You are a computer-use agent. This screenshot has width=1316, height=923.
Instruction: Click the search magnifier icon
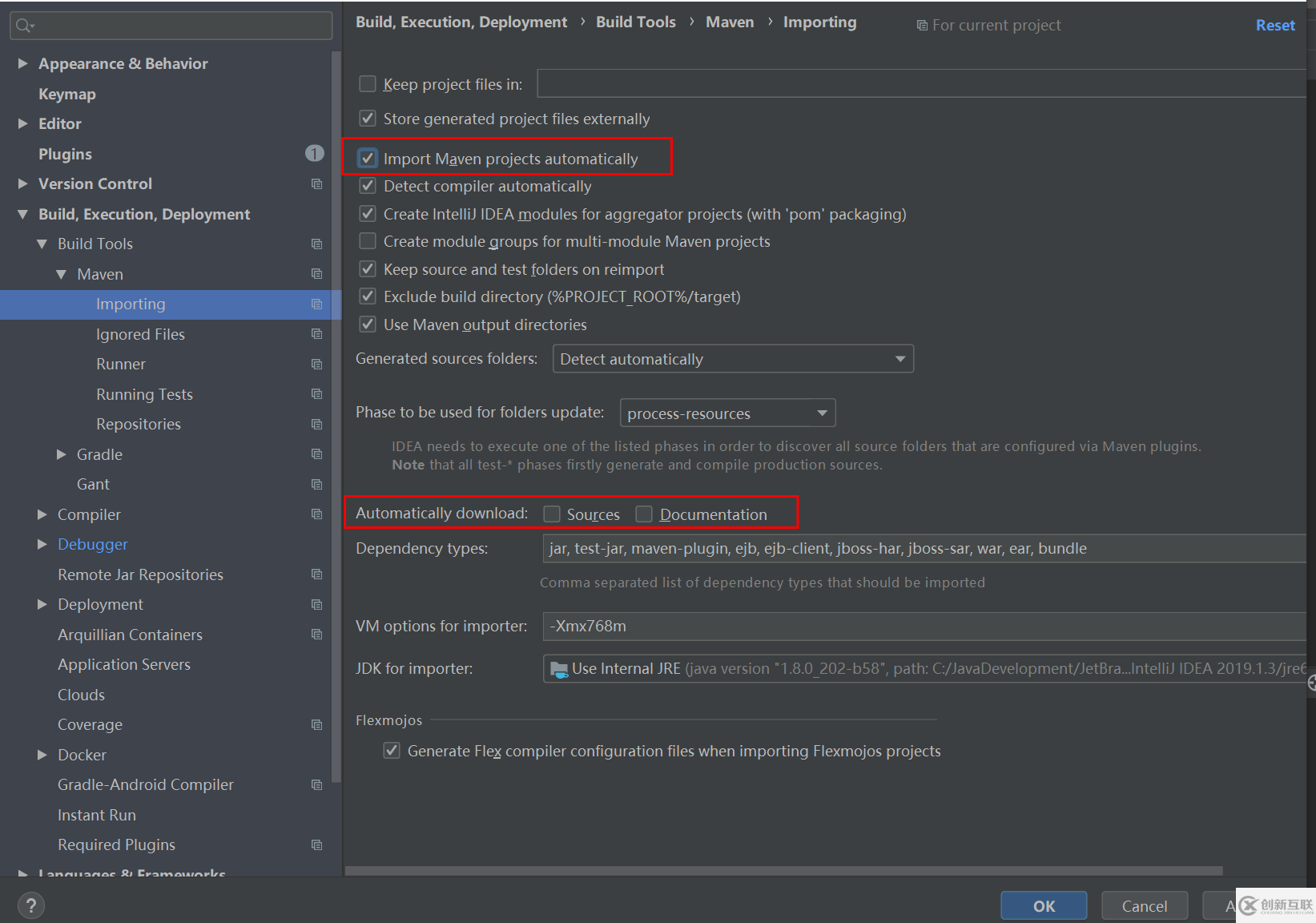(x=24, y=26)
